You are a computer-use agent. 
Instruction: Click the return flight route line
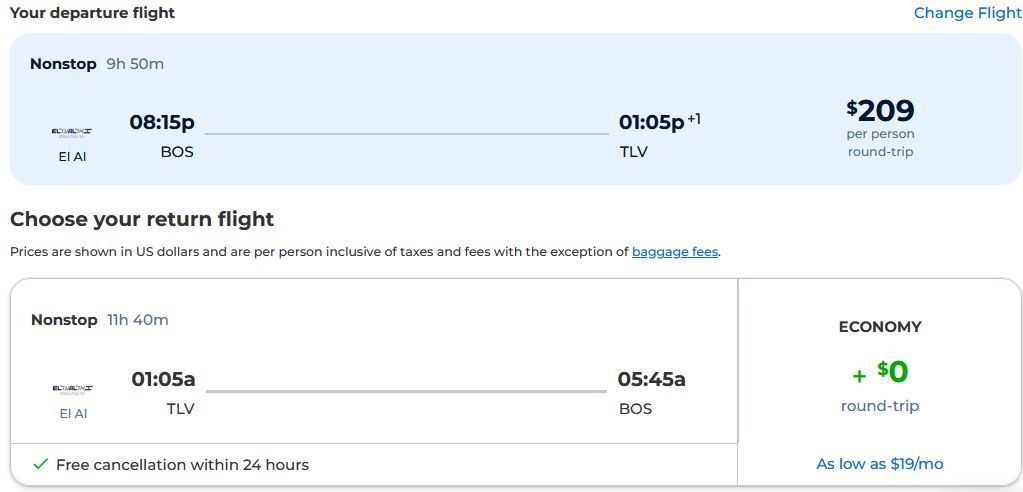[406, 391]
